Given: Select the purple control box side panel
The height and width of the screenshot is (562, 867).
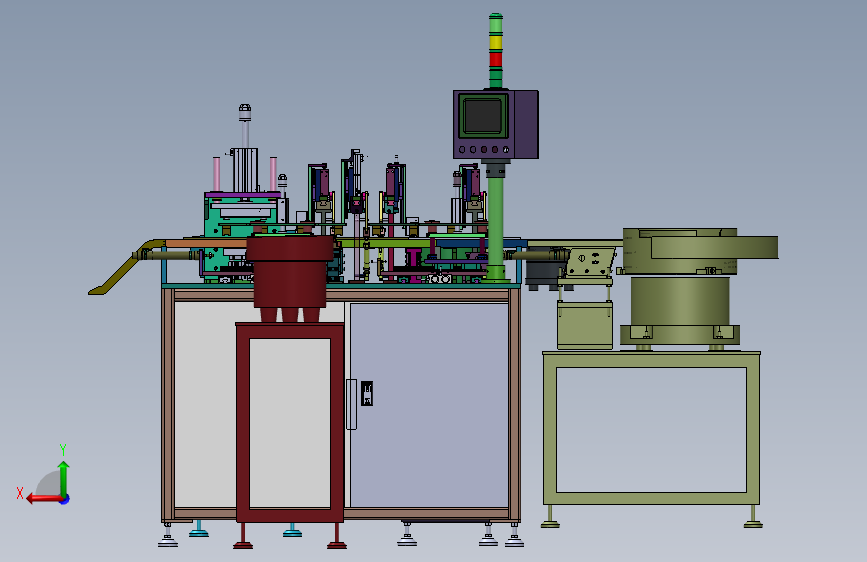Looking at the screenshot, I should tap(526, 124).
